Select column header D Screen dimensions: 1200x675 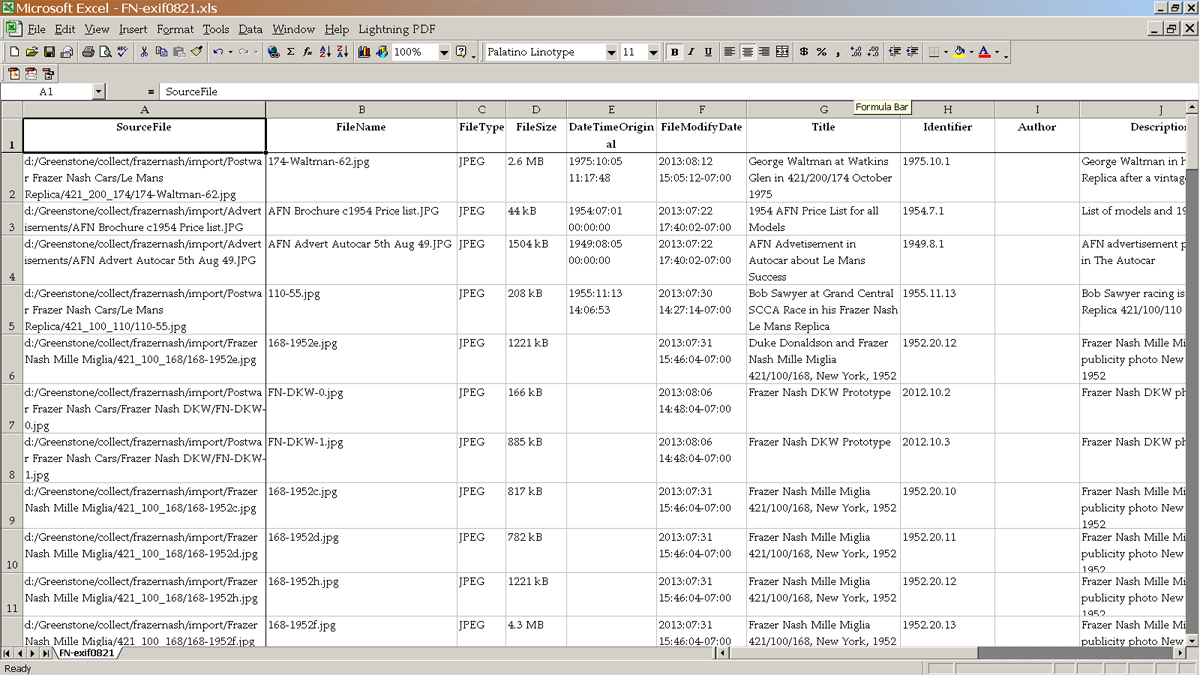[536, 110]
